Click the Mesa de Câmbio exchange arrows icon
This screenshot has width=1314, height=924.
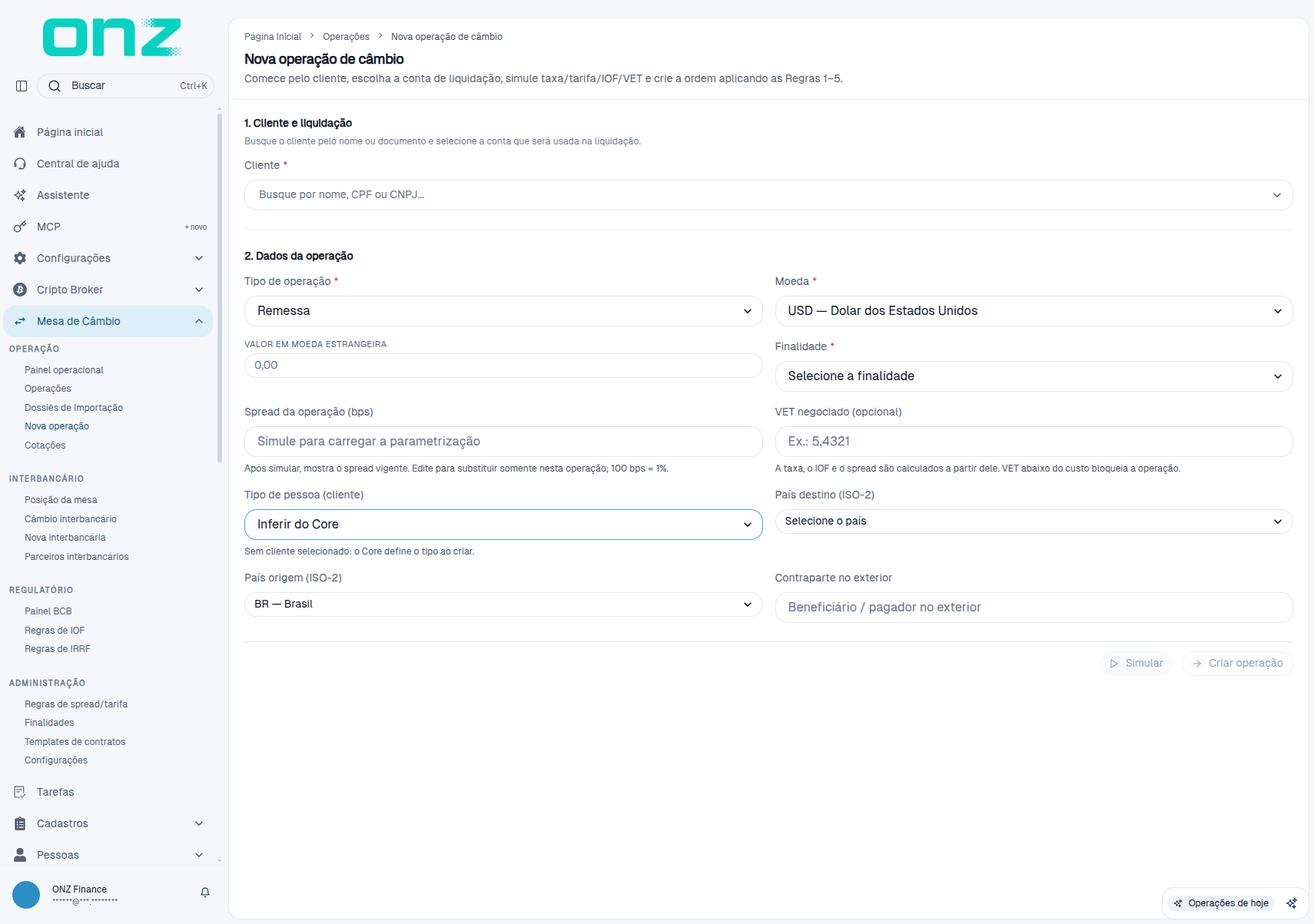[20, 321]
